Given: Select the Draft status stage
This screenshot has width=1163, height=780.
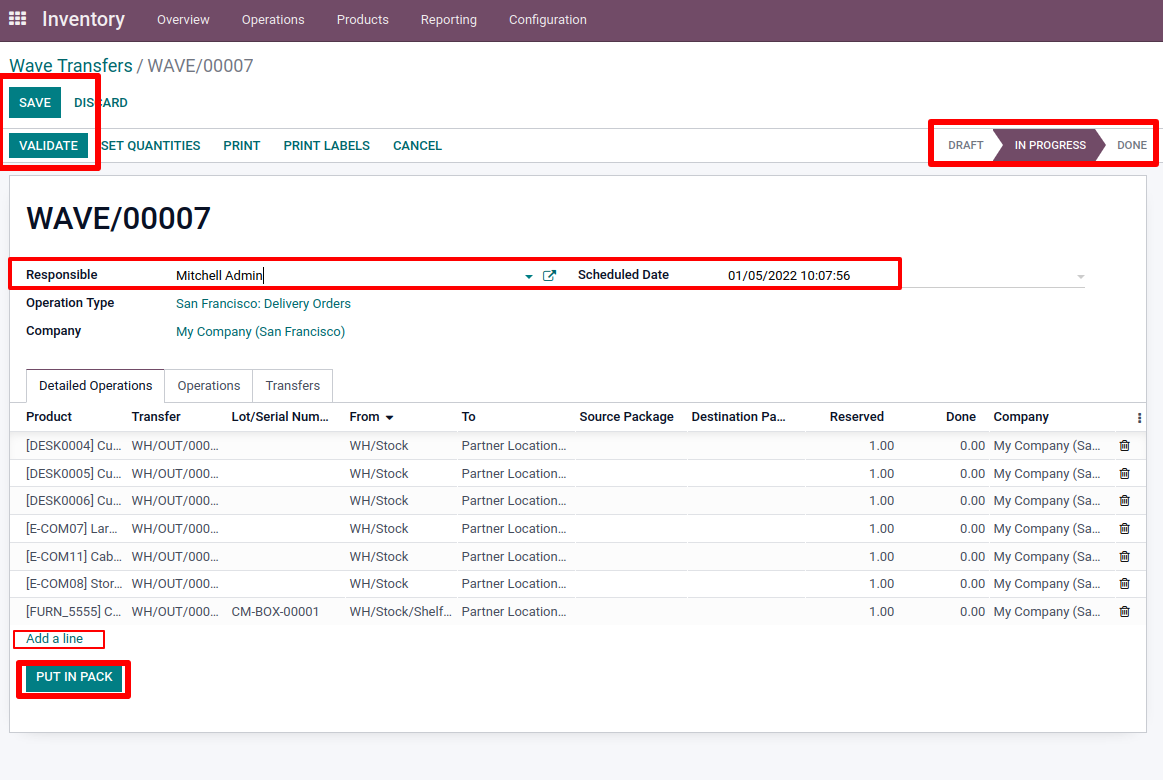Looking at the screenshot, I should tap(965, 145).
